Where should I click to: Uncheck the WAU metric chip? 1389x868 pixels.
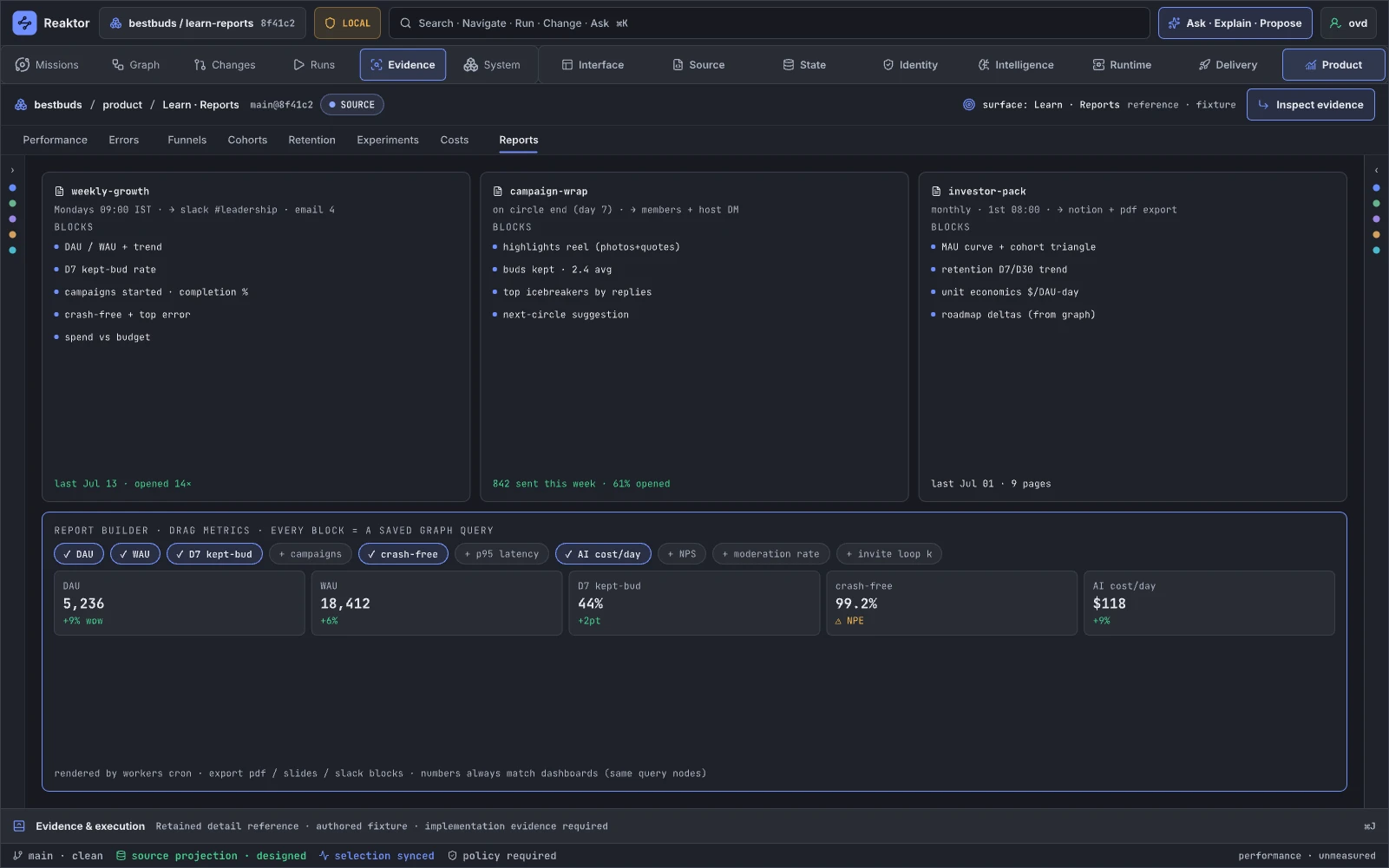135,554
